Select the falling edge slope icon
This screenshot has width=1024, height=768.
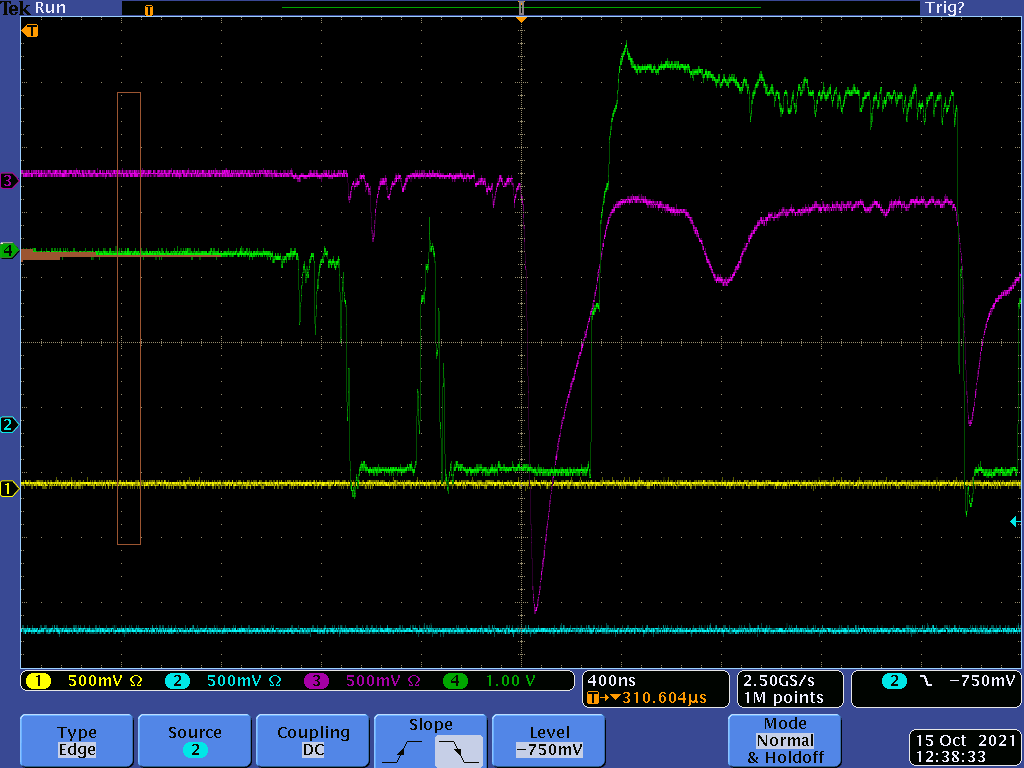(459, 749)
